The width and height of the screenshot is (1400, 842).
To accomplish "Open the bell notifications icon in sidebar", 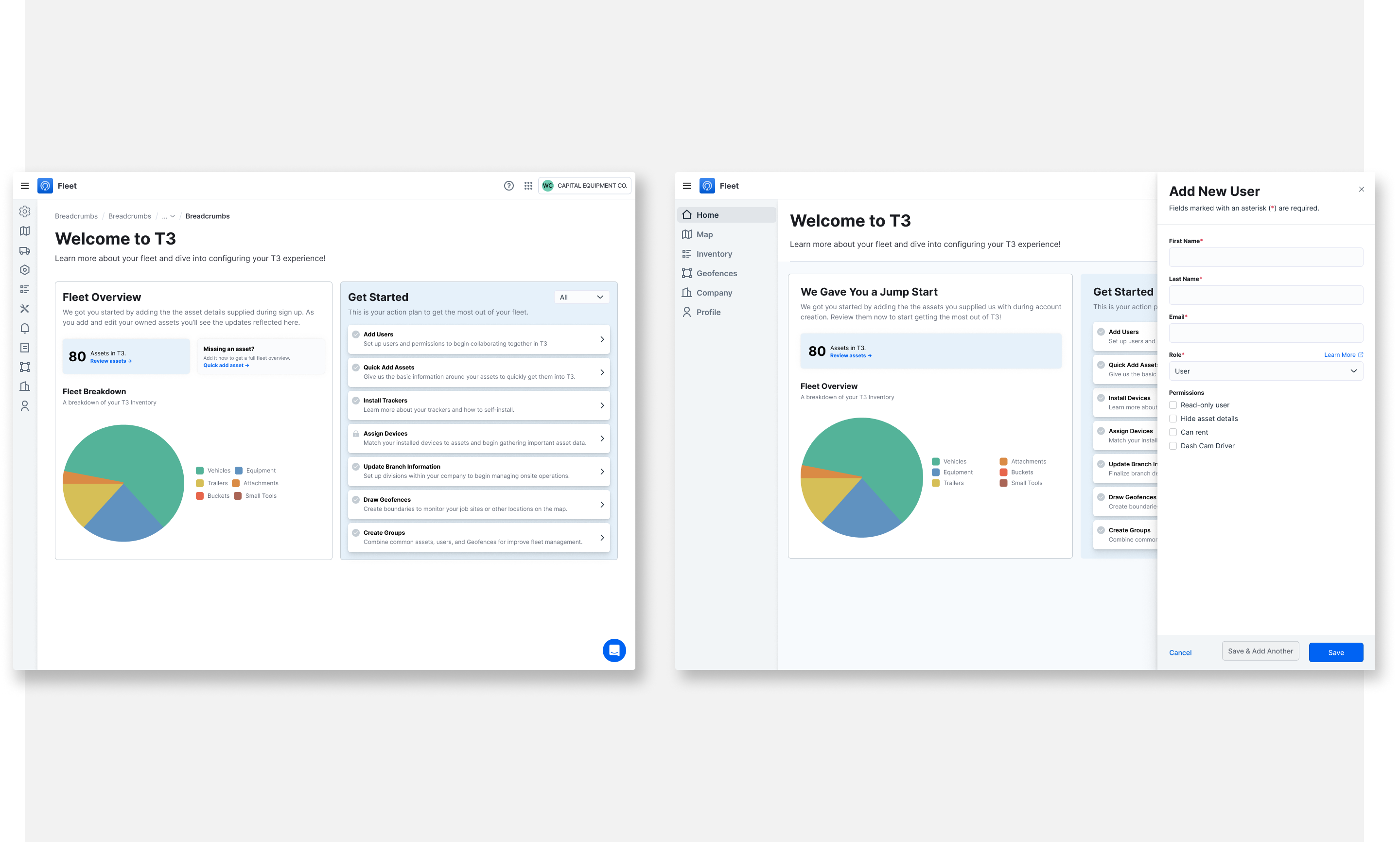I will pyautogui.click(x=24, y=328).
